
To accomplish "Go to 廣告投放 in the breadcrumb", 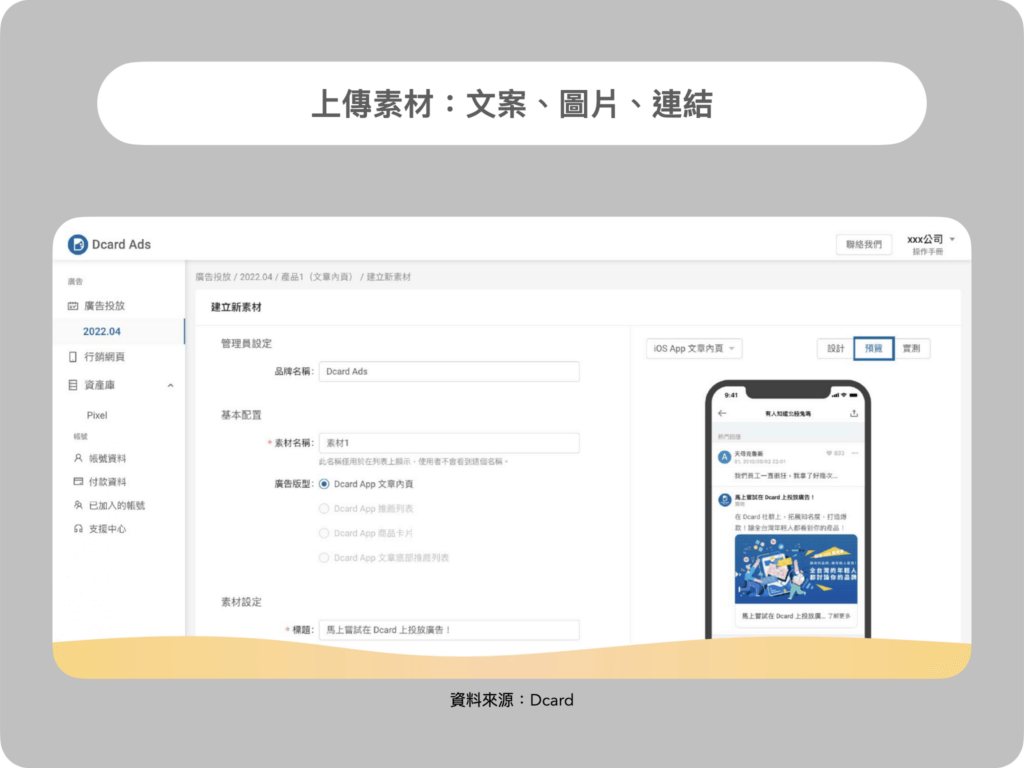I will tap(213, 277).
